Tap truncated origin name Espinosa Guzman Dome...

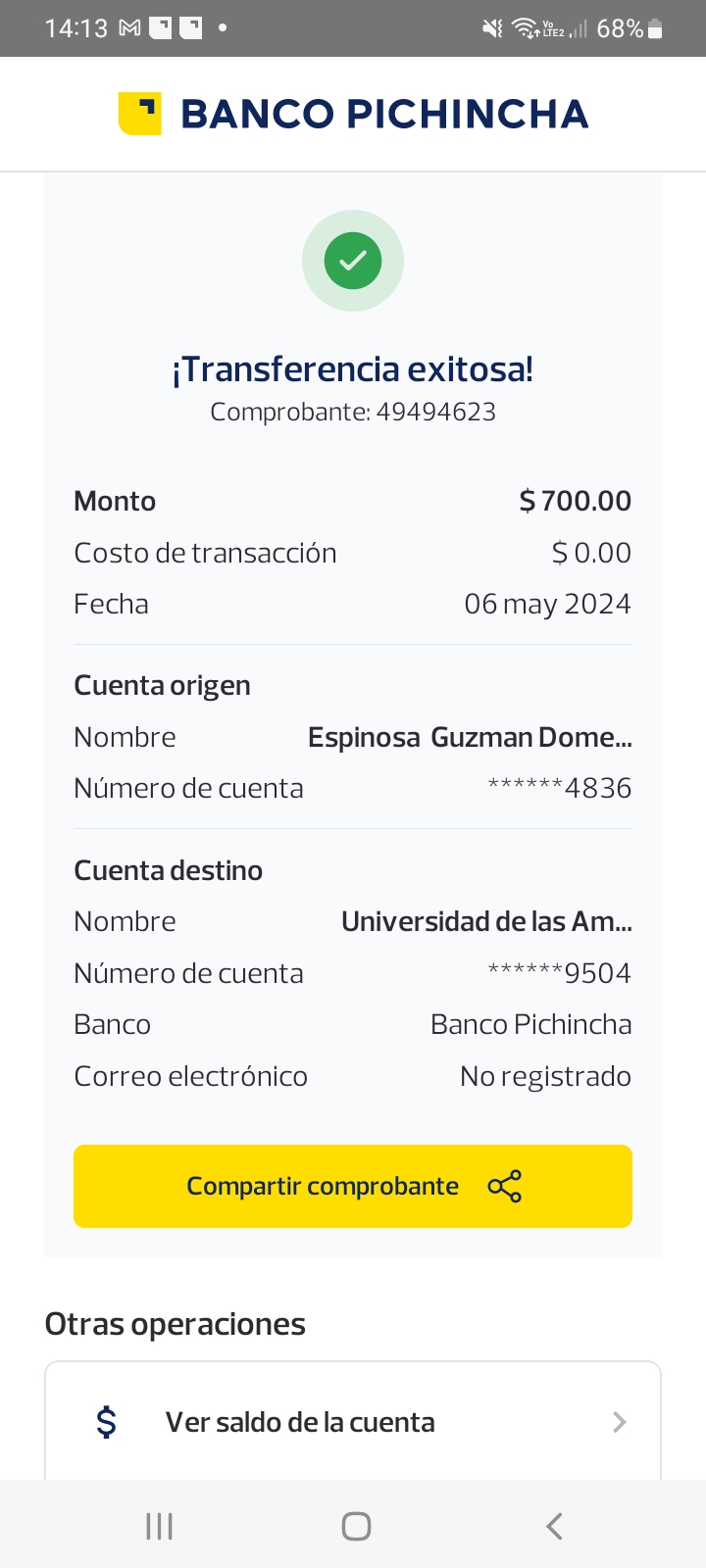click(470, 737)
